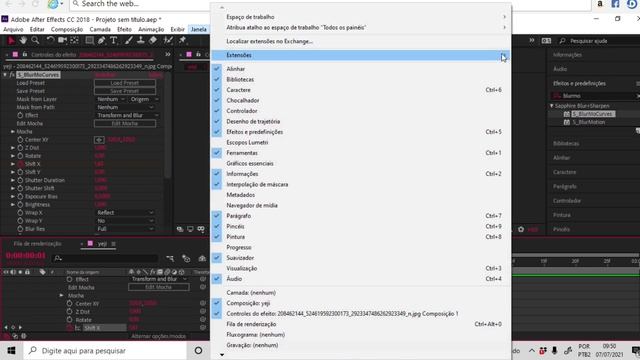Toggle the Controlador panel checkmark
The height and width of the screenshot is (360, 640).
217,111
